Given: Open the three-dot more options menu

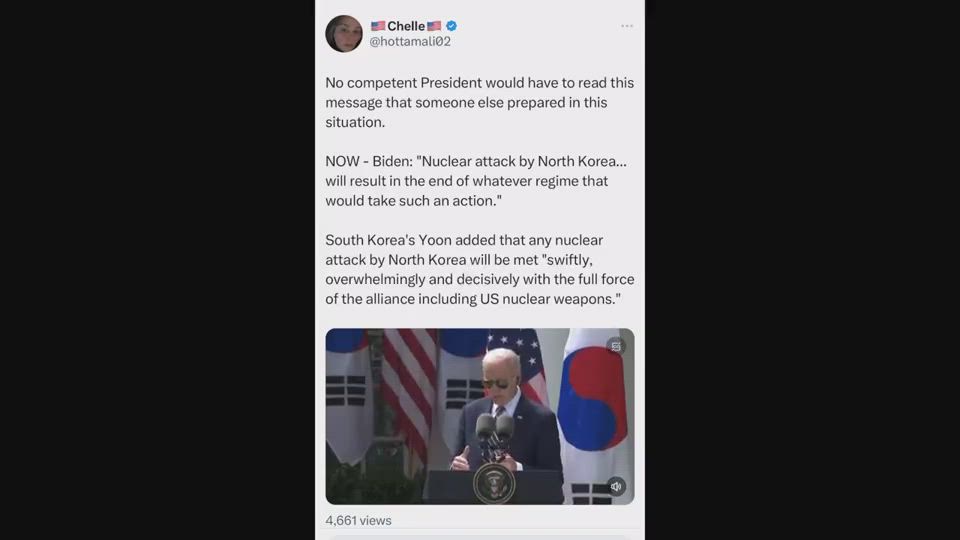Looking at the screenshot, I should click(x=626, y=26).
